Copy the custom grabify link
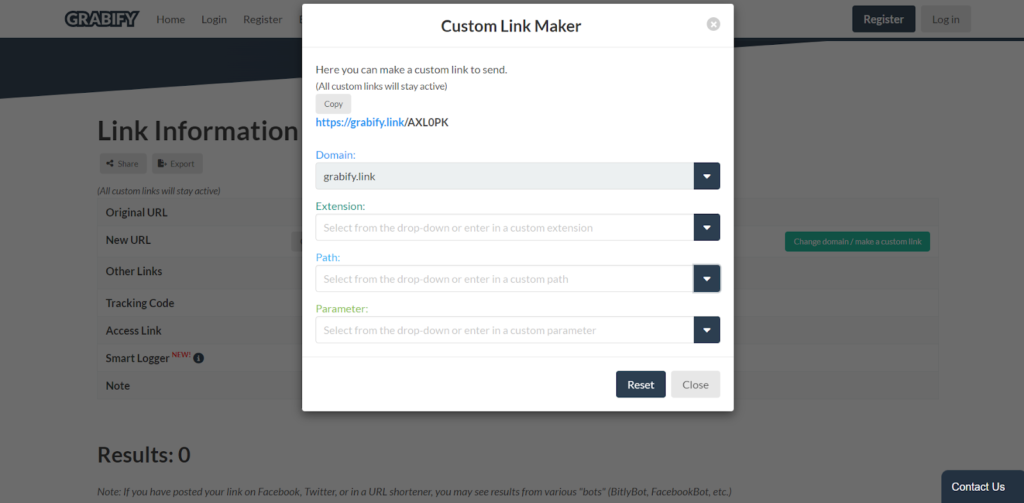The width and height of the screenshot is (1024, 503). click(x=333, y=104)
